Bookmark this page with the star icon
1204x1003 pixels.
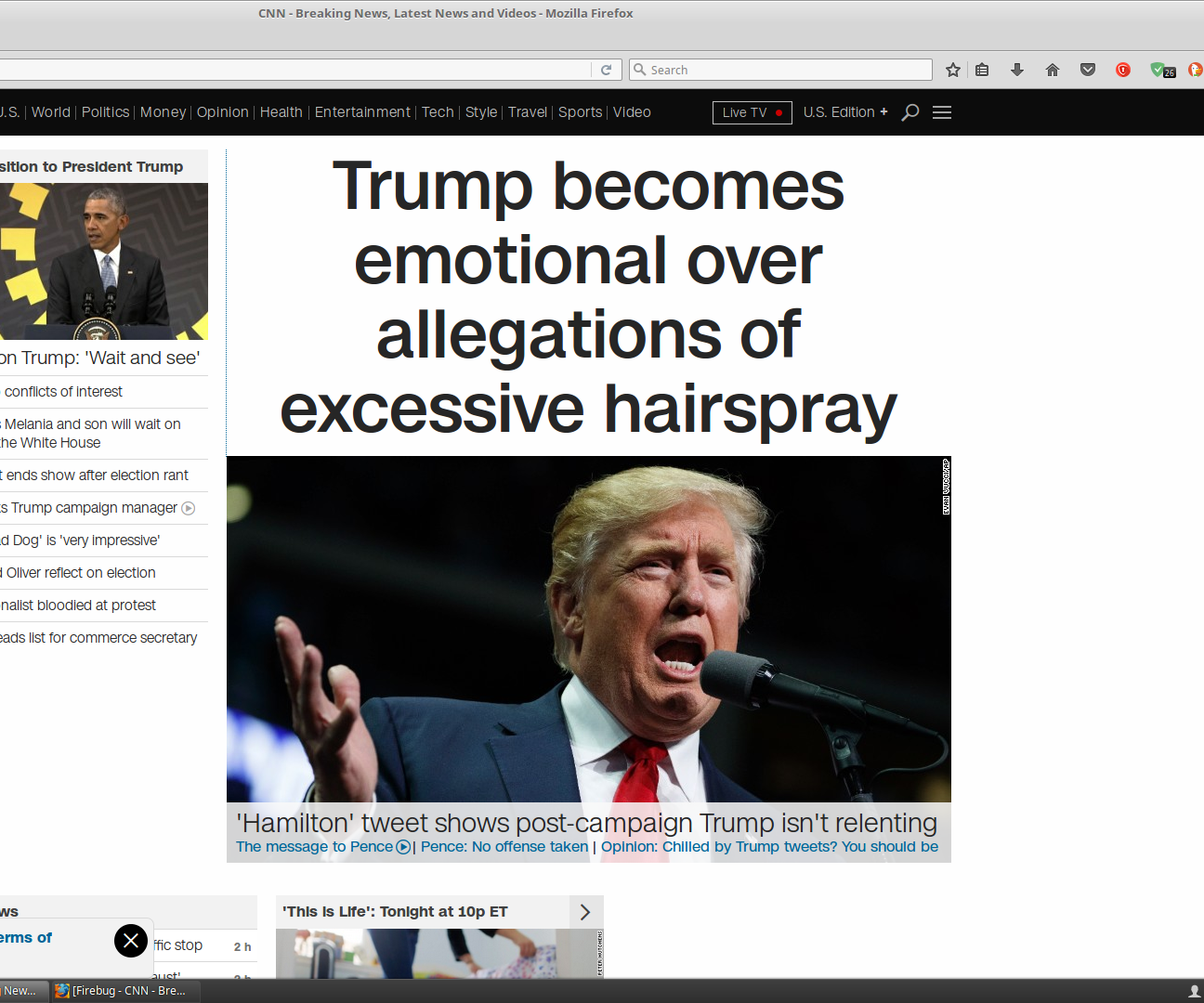tap(953, 70)
